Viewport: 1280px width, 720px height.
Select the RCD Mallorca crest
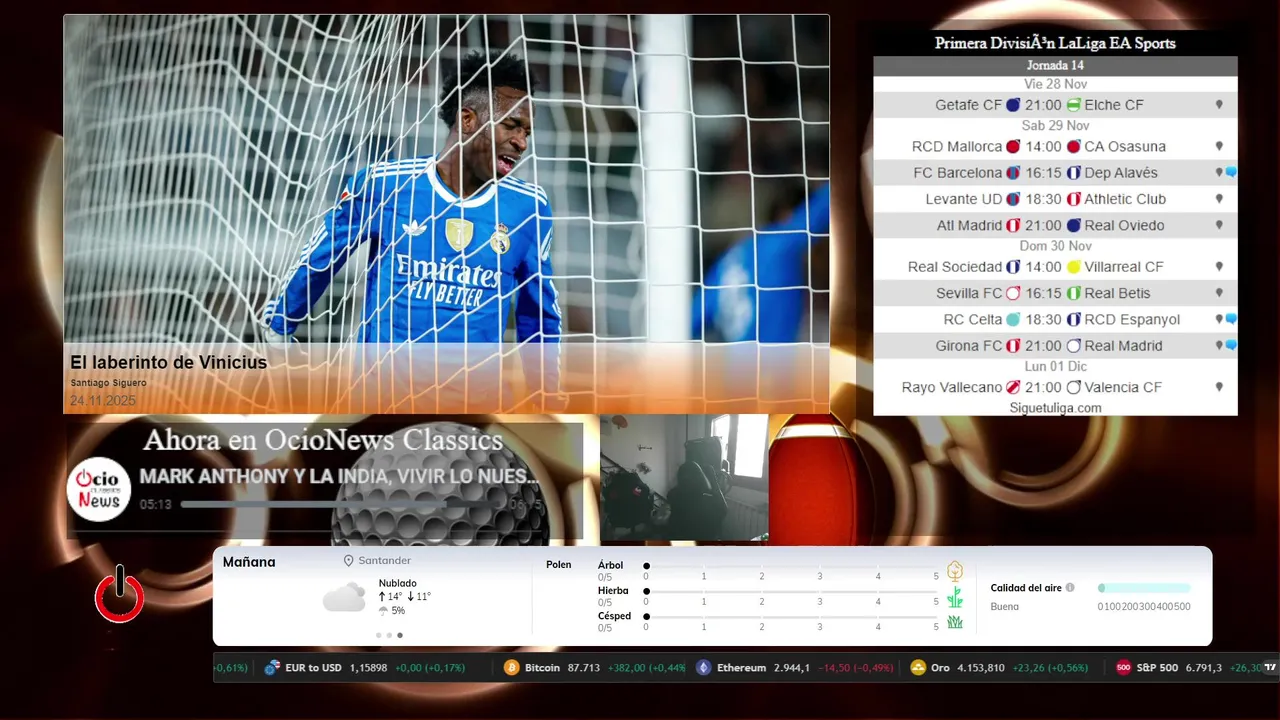point(1013,147)
